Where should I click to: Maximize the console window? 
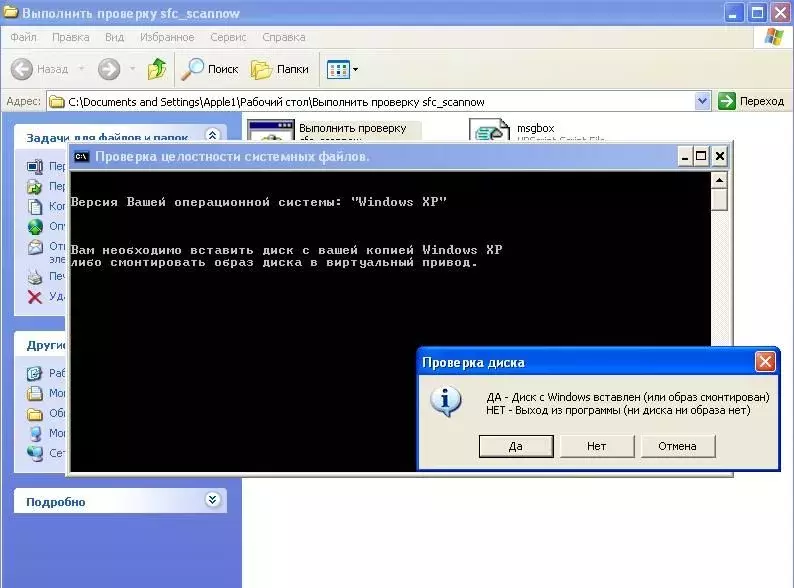click(x=701, y=156)
